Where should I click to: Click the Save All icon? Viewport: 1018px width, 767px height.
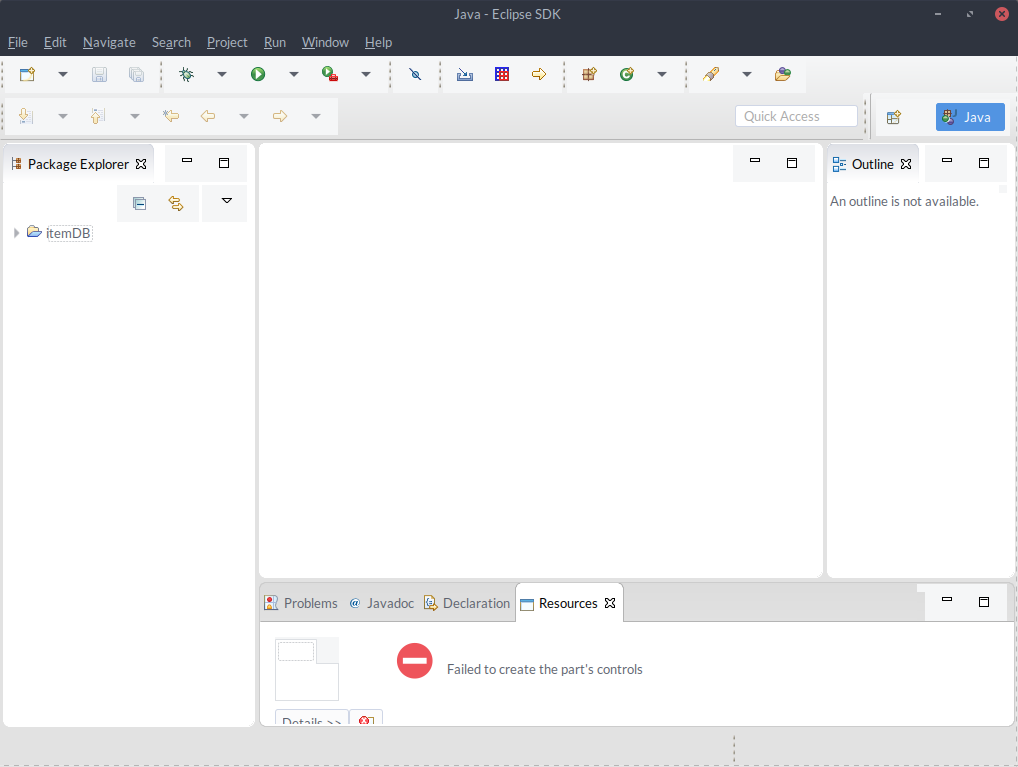pyautogui.click(x=136, y=75)
